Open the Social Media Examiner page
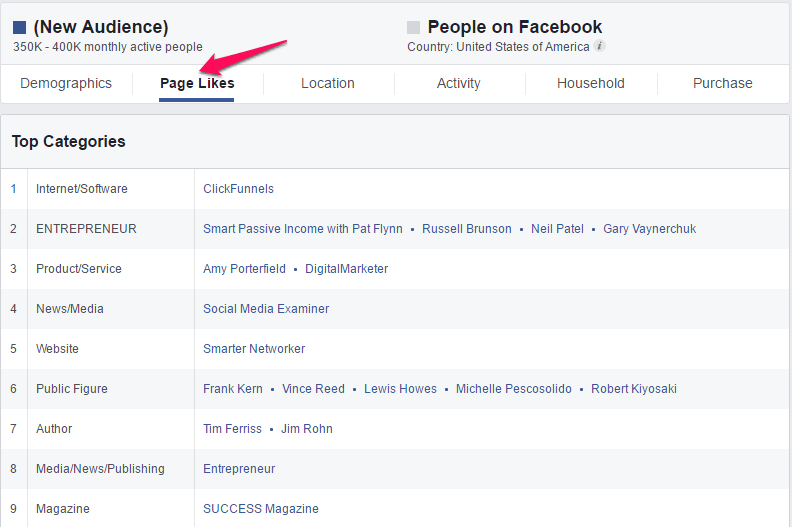 pyautogui.click(x=266, y=309)
